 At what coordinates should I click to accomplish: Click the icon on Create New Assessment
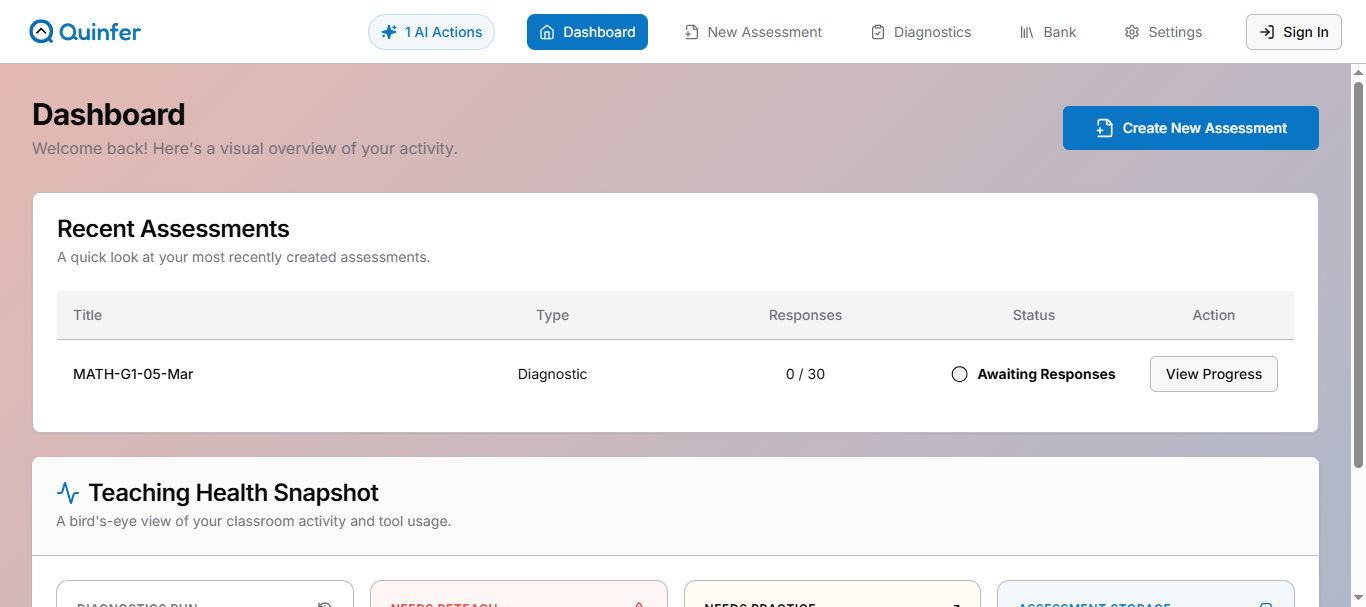tap(1104, 128)
